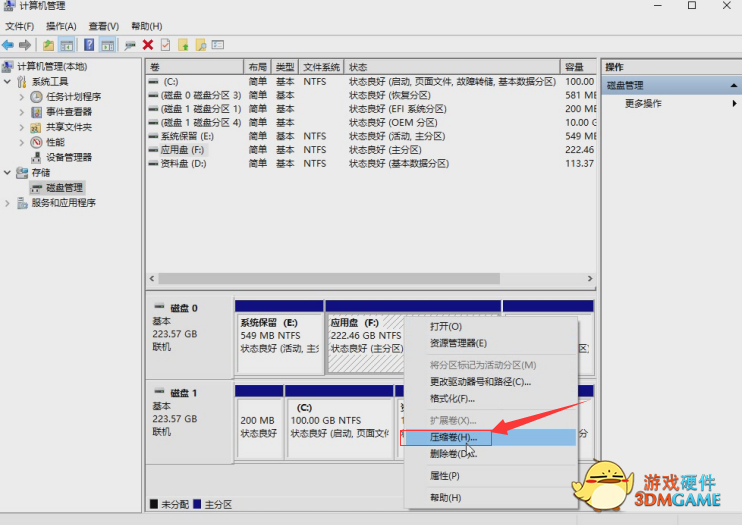This screenshot has width=742, height=525.
Task: Click the yellow folder with green arrow icon
Action: point(183,45)
